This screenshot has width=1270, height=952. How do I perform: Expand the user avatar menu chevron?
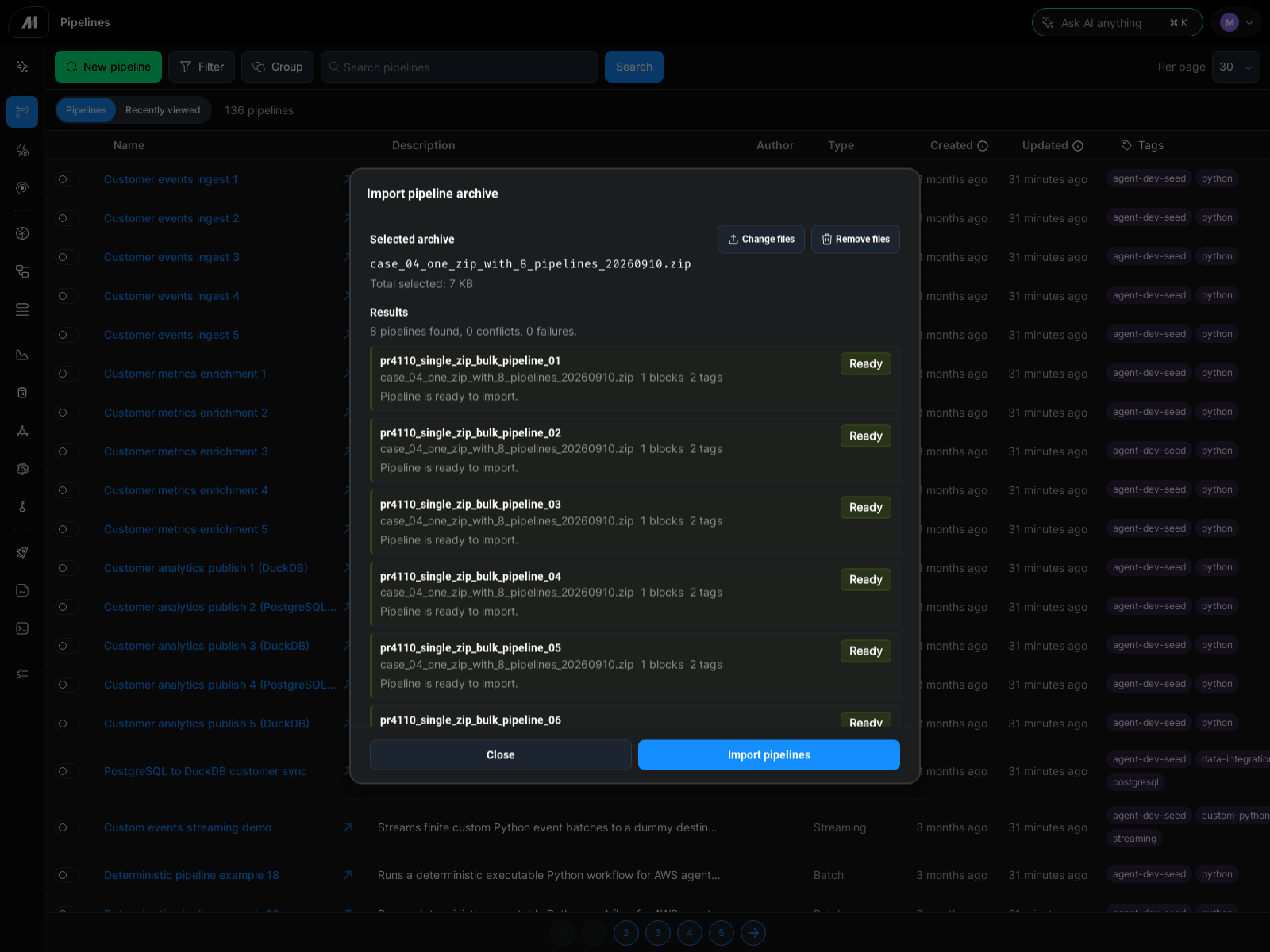pyautogui.click(x=1249, y=23)
